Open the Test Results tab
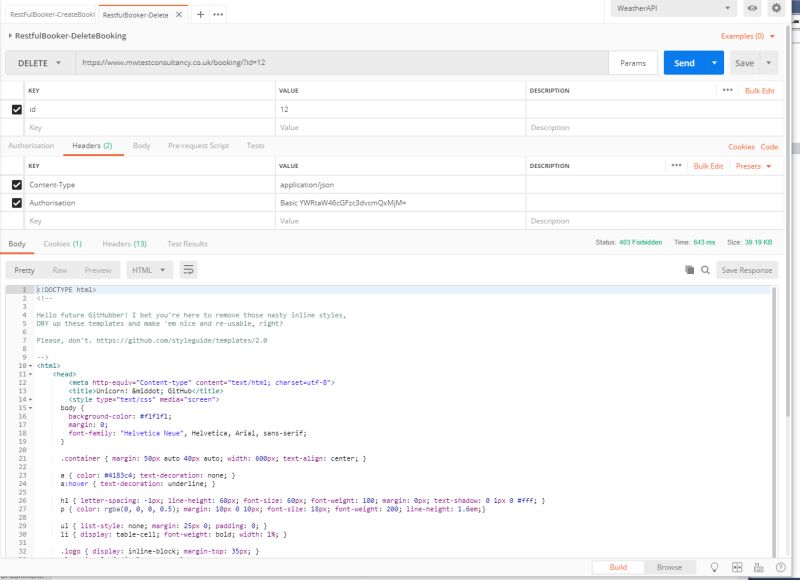800x580 pixels. point(187,244)
